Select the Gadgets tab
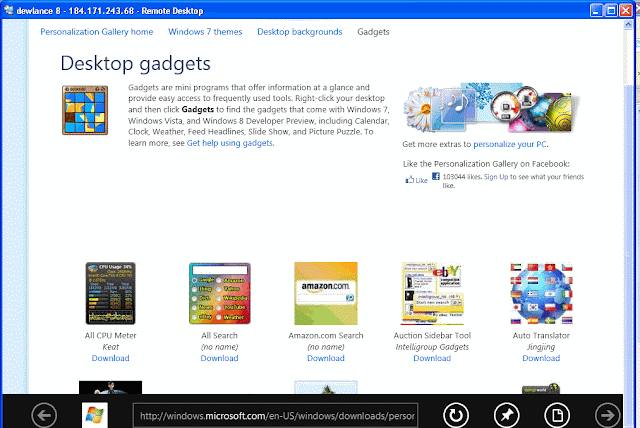 click(373, 32)
